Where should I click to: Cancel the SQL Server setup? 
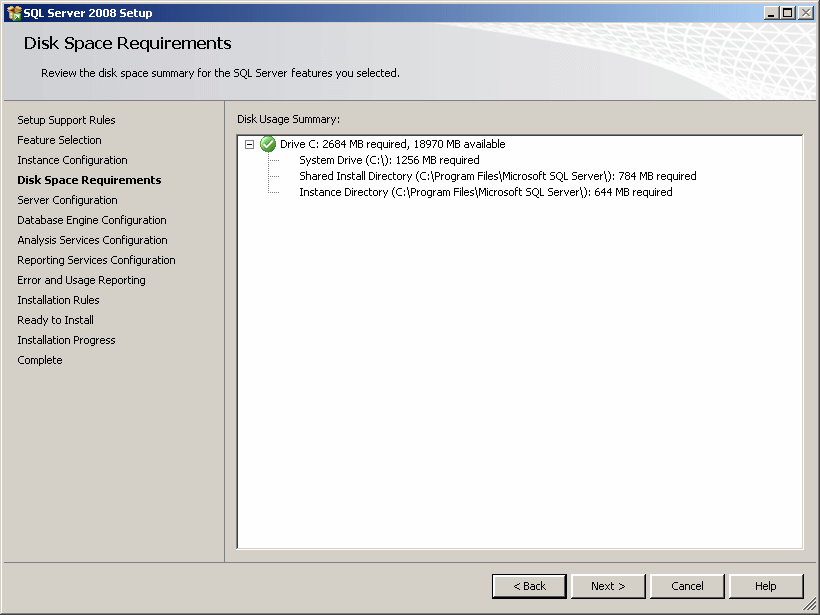tap(687, 586)
